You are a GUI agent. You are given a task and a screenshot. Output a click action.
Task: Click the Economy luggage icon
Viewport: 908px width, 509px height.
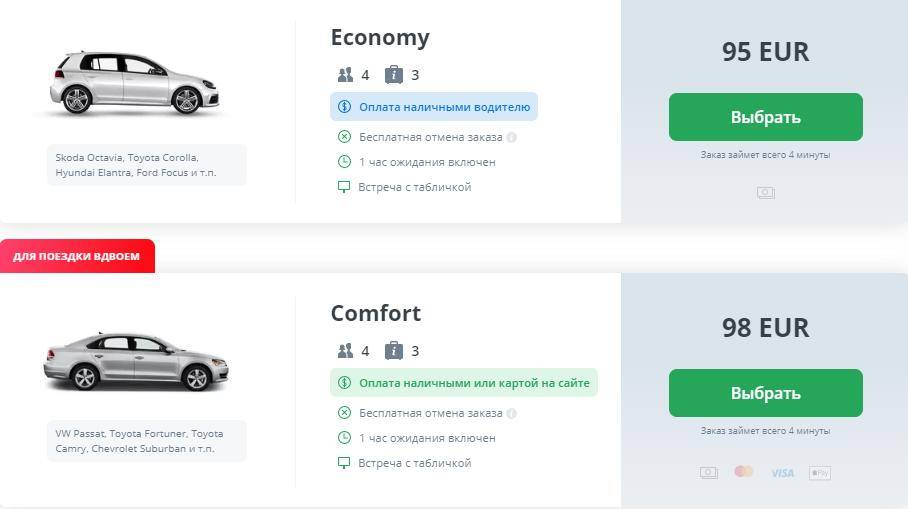(x=394, y=75)
